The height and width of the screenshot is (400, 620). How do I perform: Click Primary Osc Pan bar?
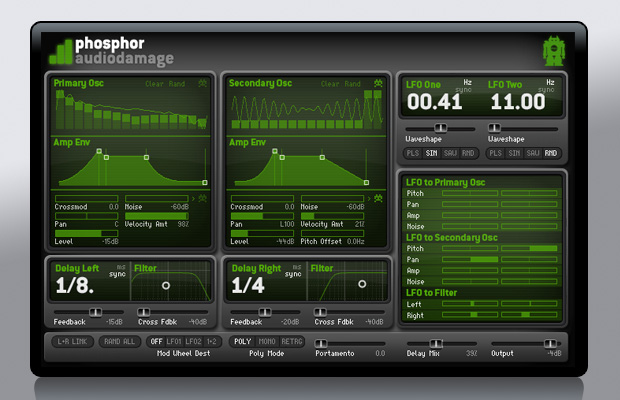(87, 216)
